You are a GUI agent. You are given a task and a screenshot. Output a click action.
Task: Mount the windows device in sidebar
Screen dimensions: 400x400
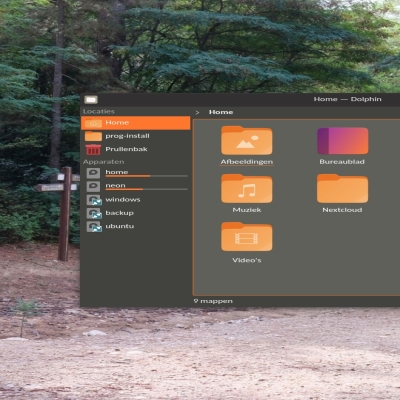(x=136, y=200)
